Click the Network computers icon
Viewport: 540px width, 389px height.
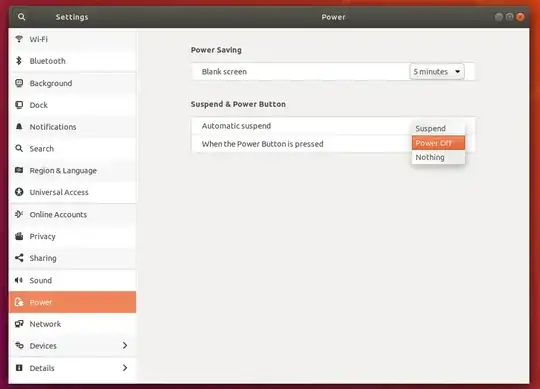click(x=19, y=324)
